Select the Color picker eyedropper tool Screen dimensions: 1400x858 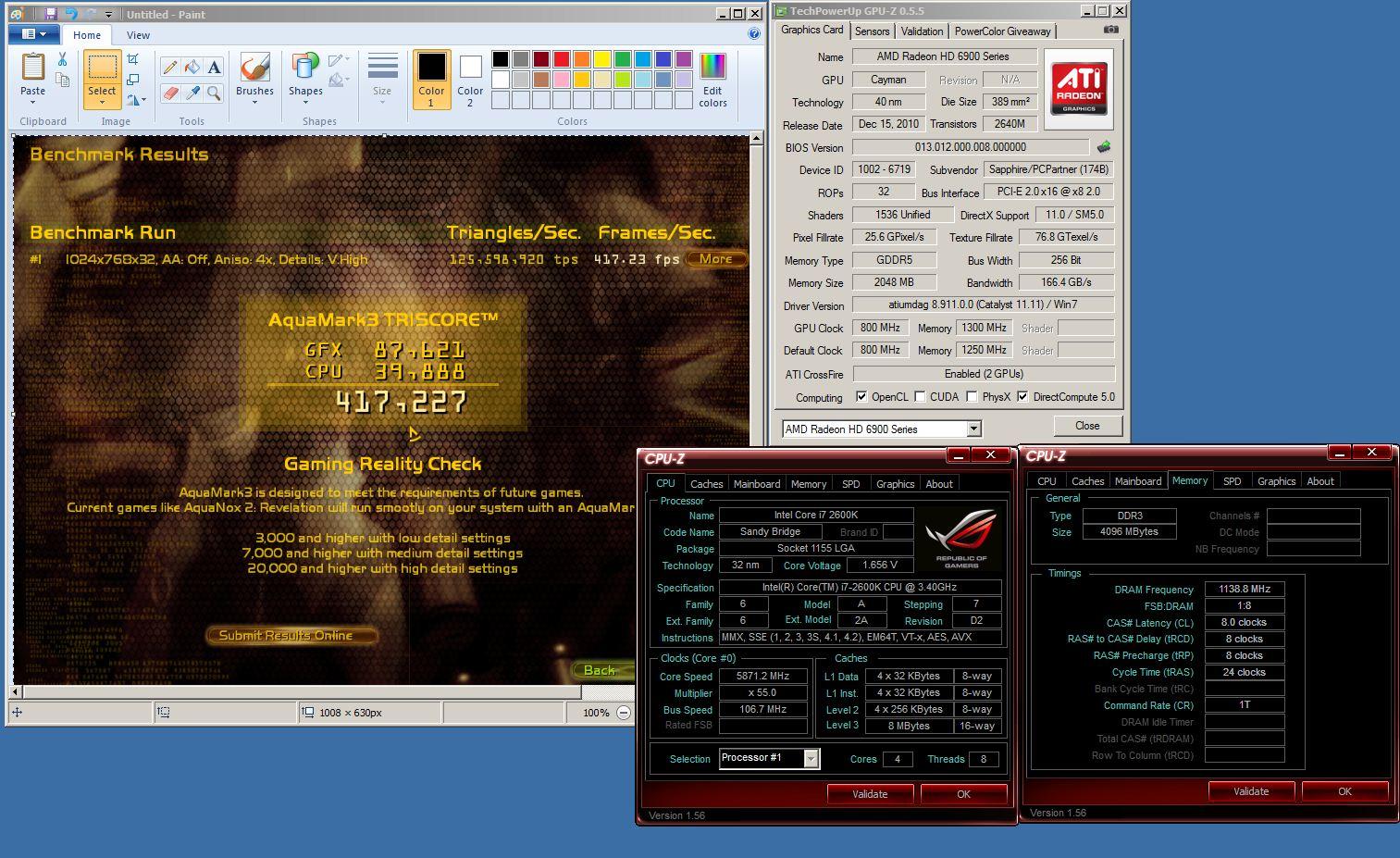coord(192,93)
